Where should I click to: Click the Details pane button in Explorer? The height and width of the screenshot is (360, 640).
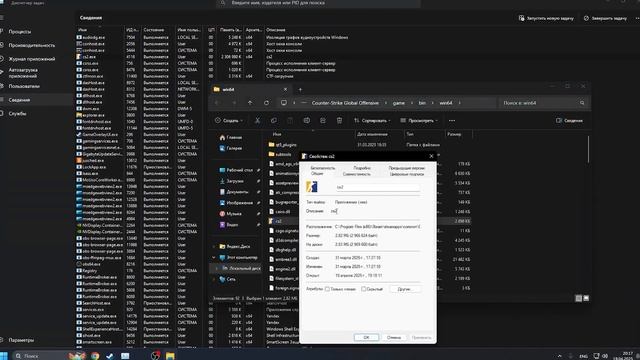point(569,120)
